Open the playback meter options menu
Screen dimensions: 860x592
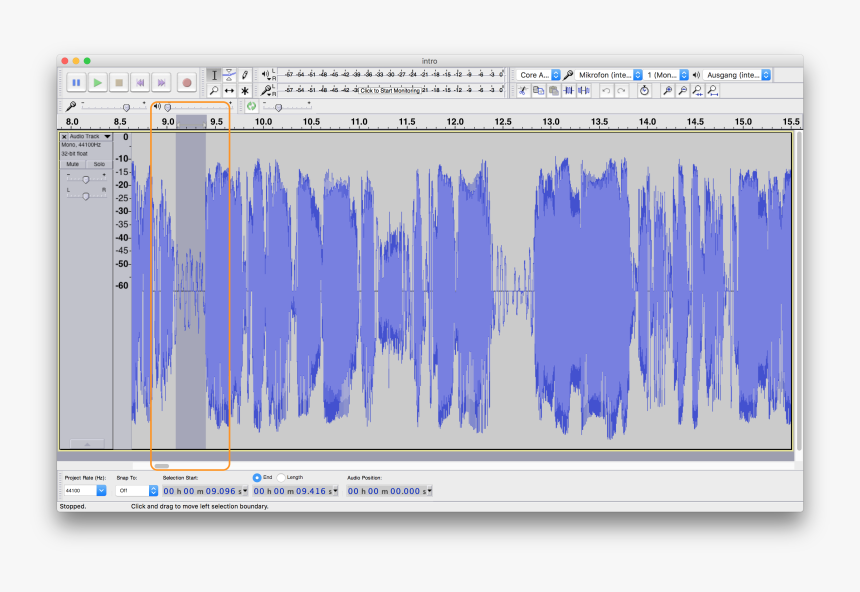point(268,75)
